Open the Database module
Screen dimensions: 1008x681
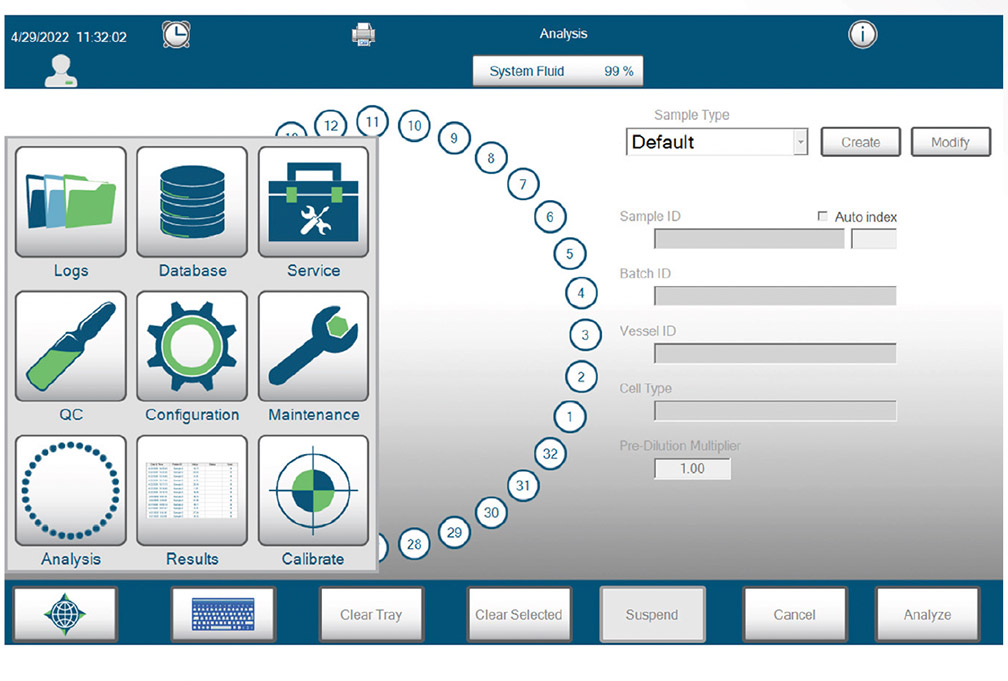192,203
